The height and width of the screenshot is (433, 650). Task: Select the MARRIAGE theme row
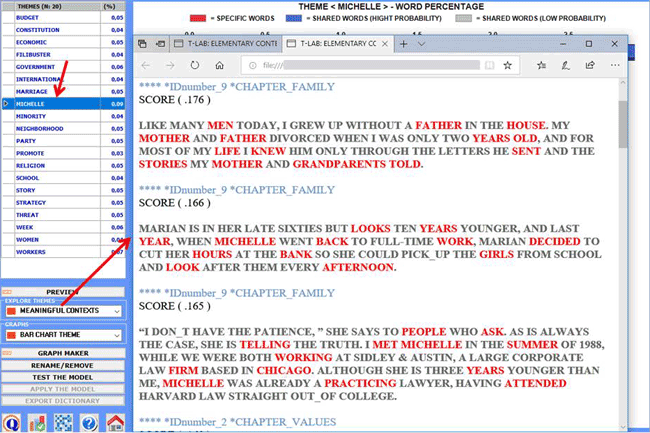tap(63, 92)
